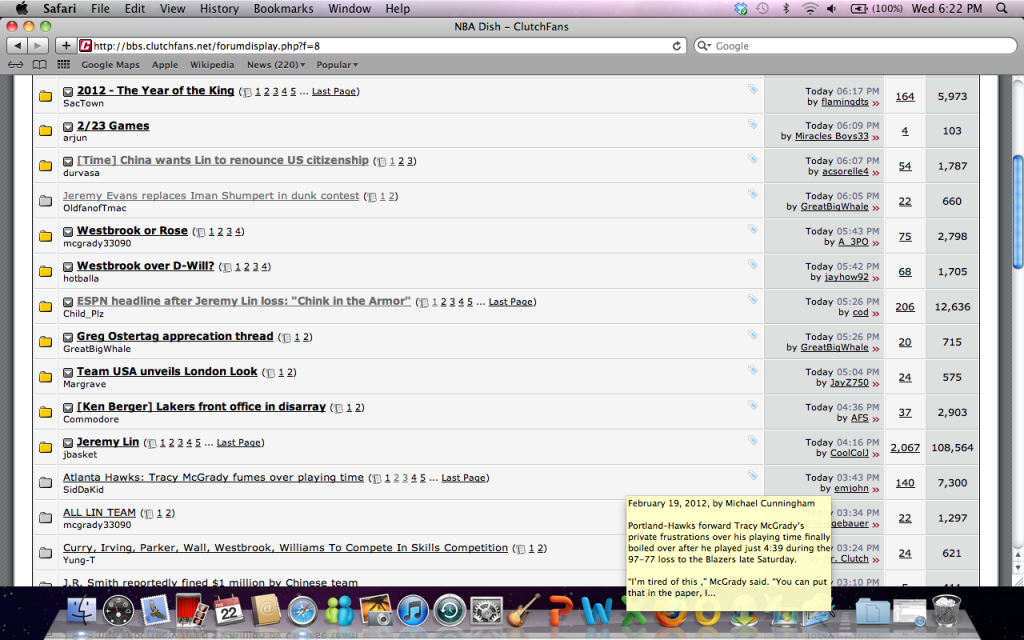Expand the News (220) bookmarks dropdown

[x=276, y=65]
